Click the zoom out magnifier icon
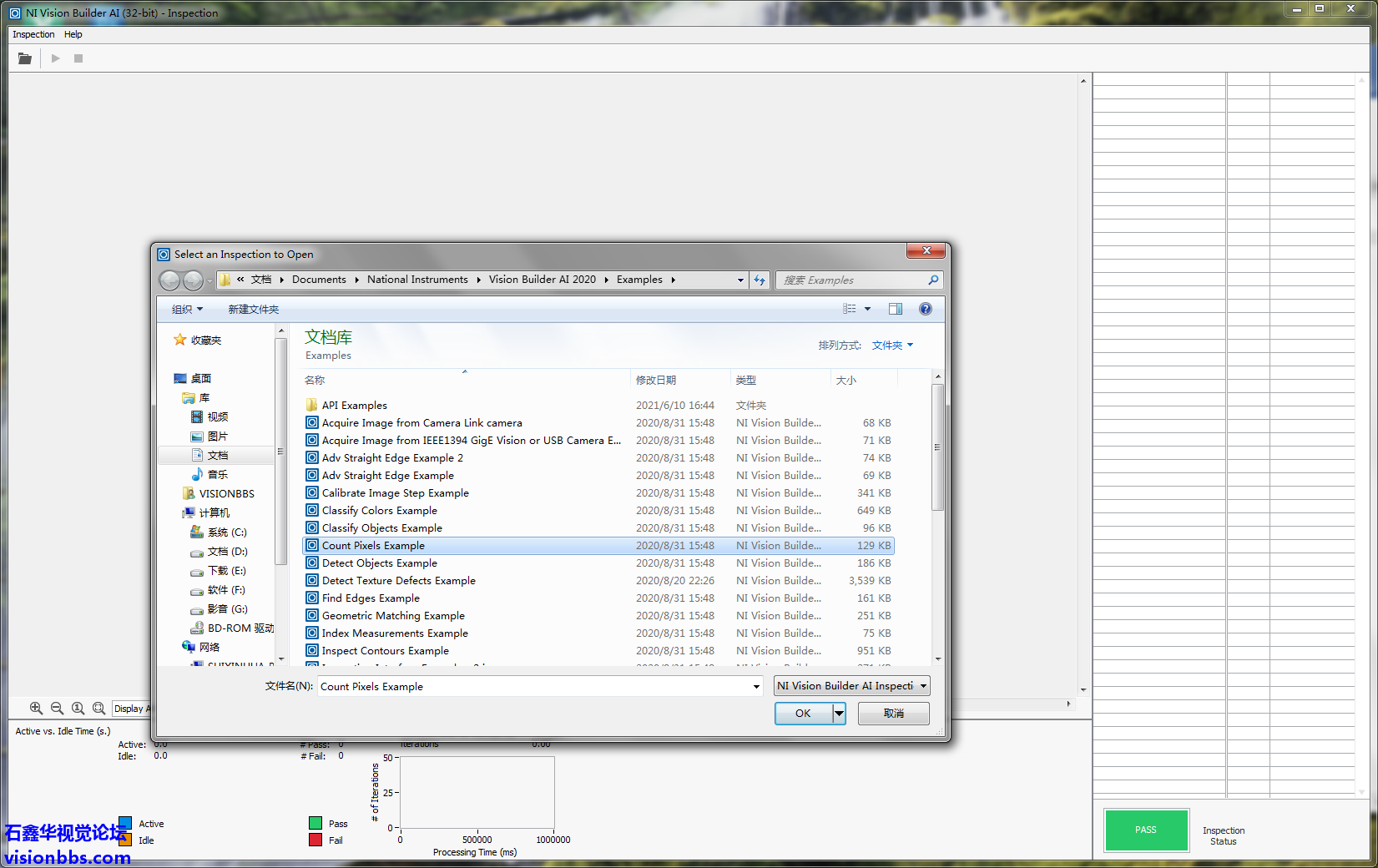Screen dimensions: 1378x868 click(x=57, y=708)
